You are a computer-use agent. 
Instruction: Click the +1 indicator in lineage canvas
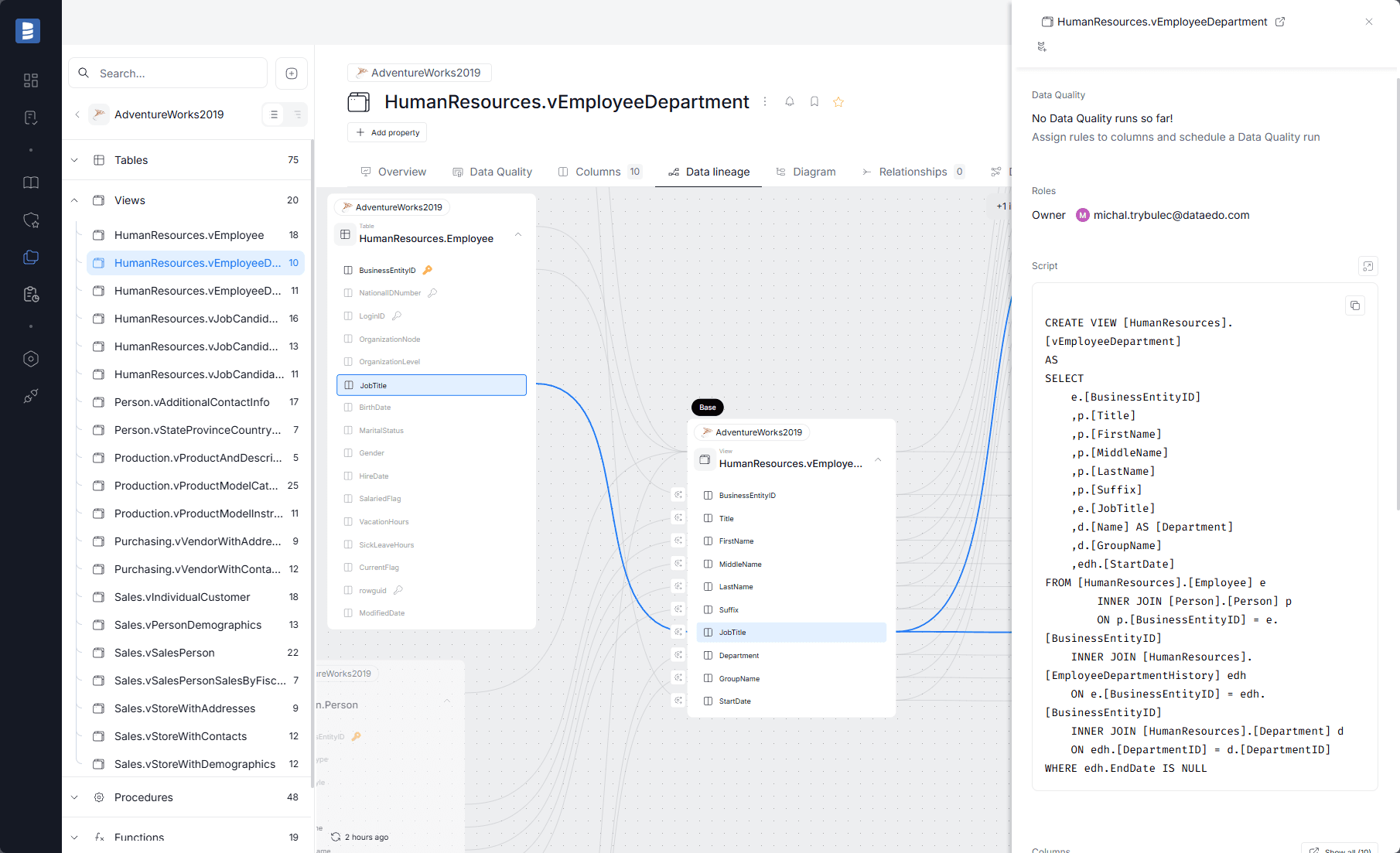pos(1004,206)
